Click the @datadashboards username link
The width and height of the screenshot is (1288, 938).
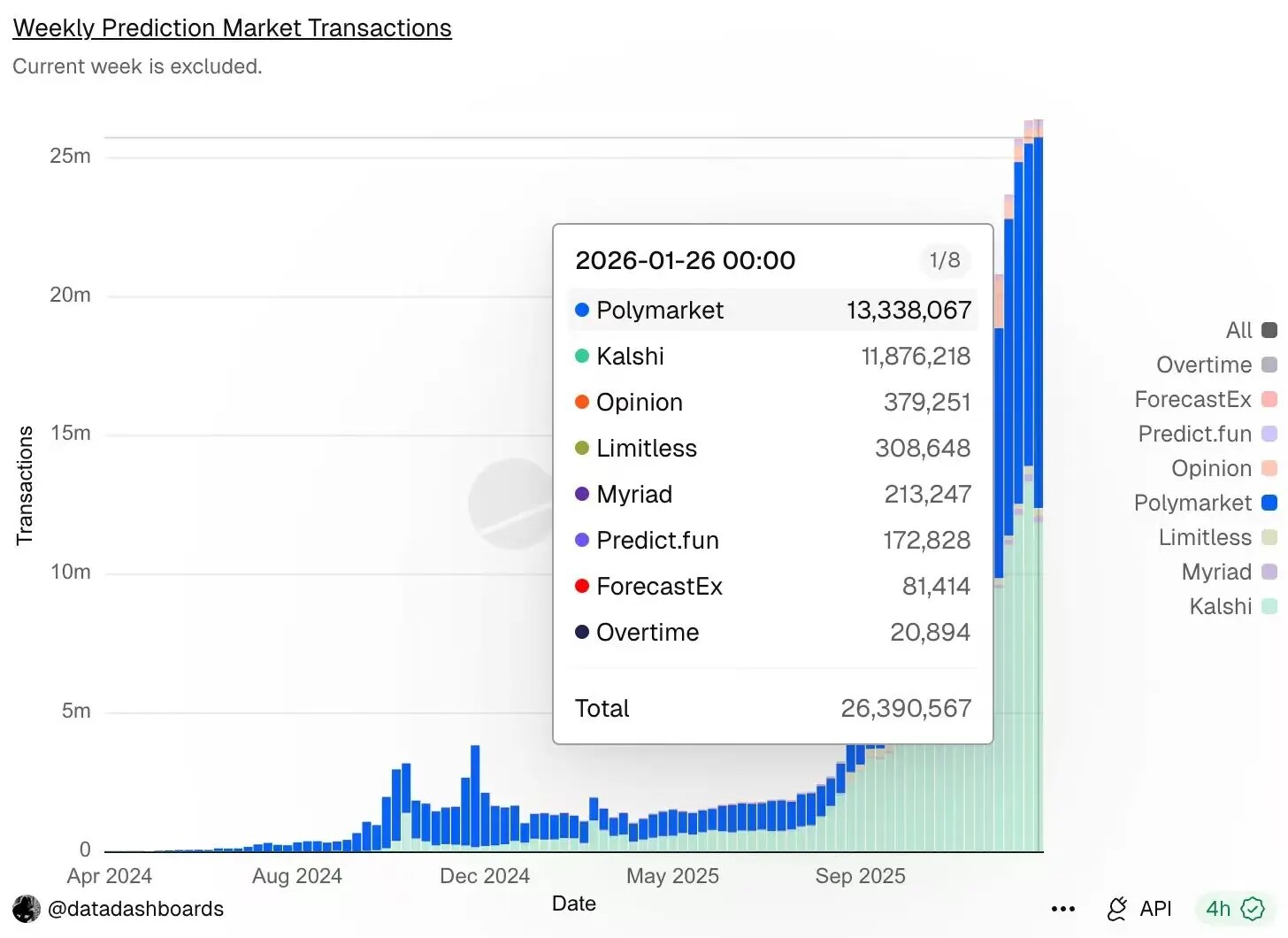tap(137, 909)
